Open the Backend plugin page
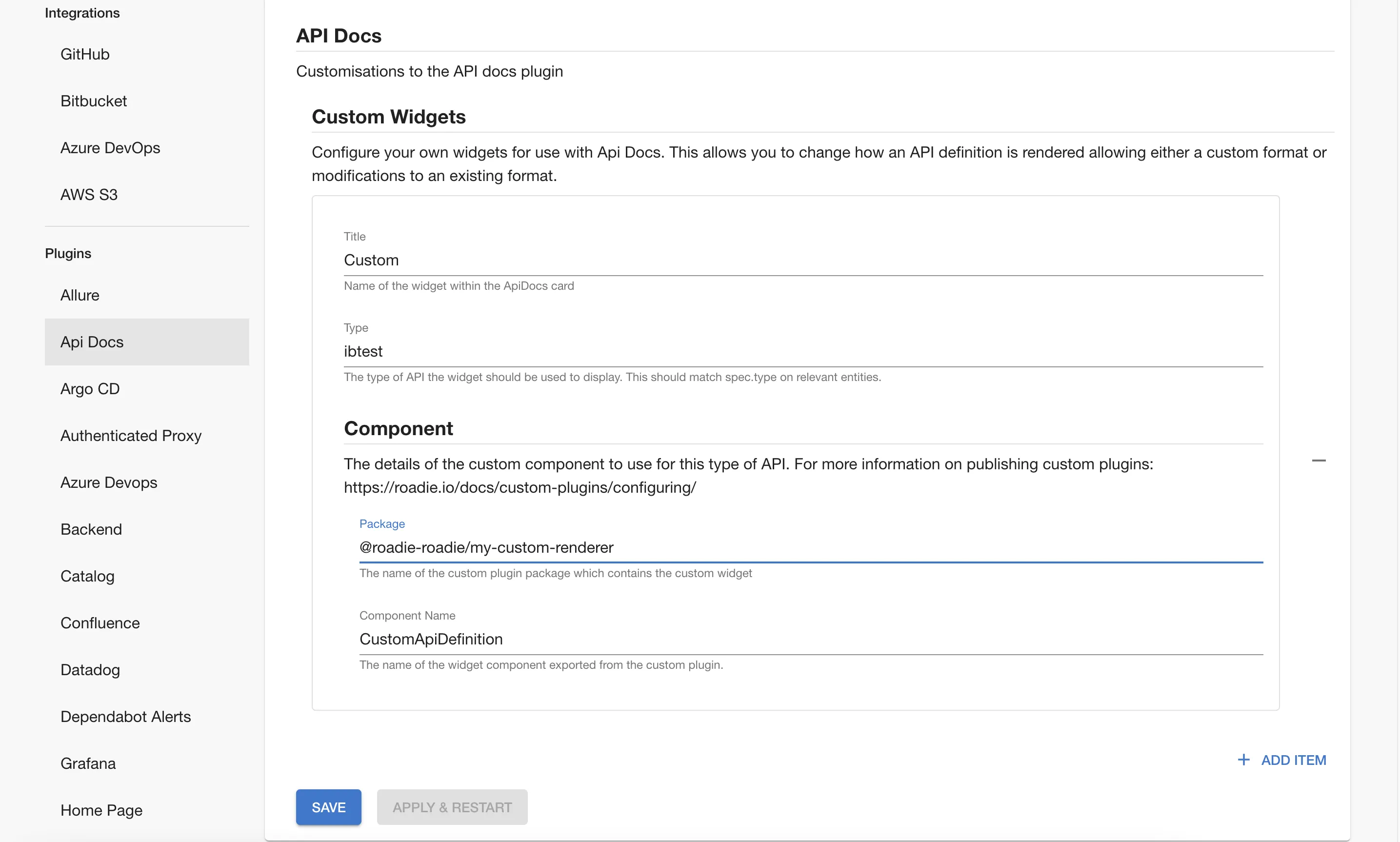Viewport: 1400px width, 842px height. pos(91,529)
